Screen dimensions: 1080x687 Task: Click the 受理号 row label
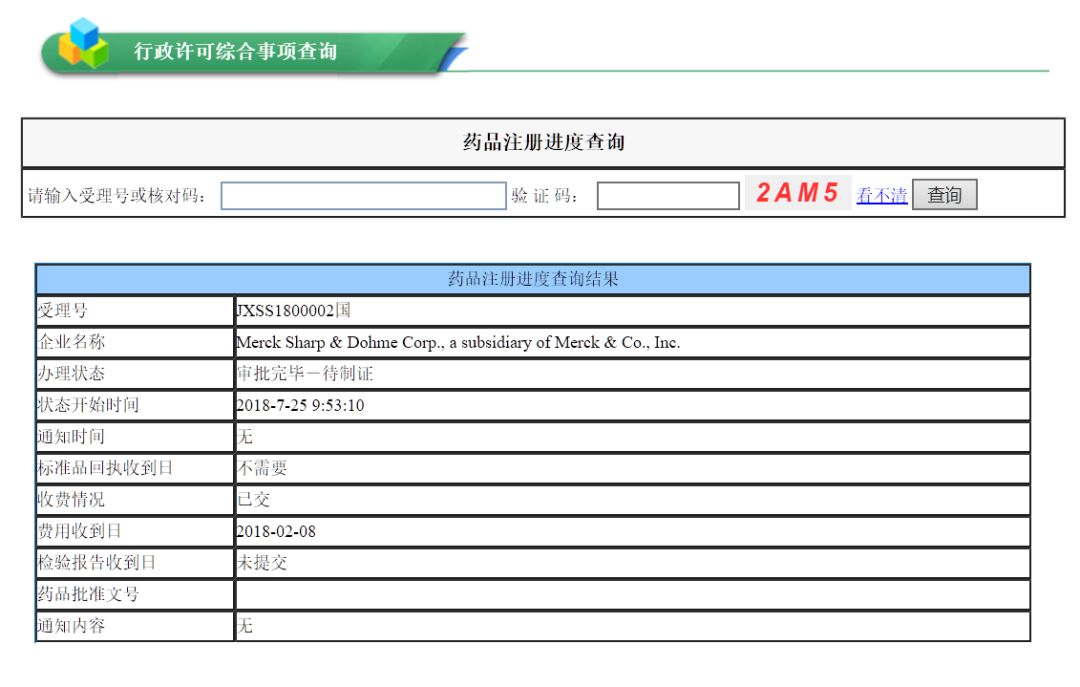(x=63, y=311)
